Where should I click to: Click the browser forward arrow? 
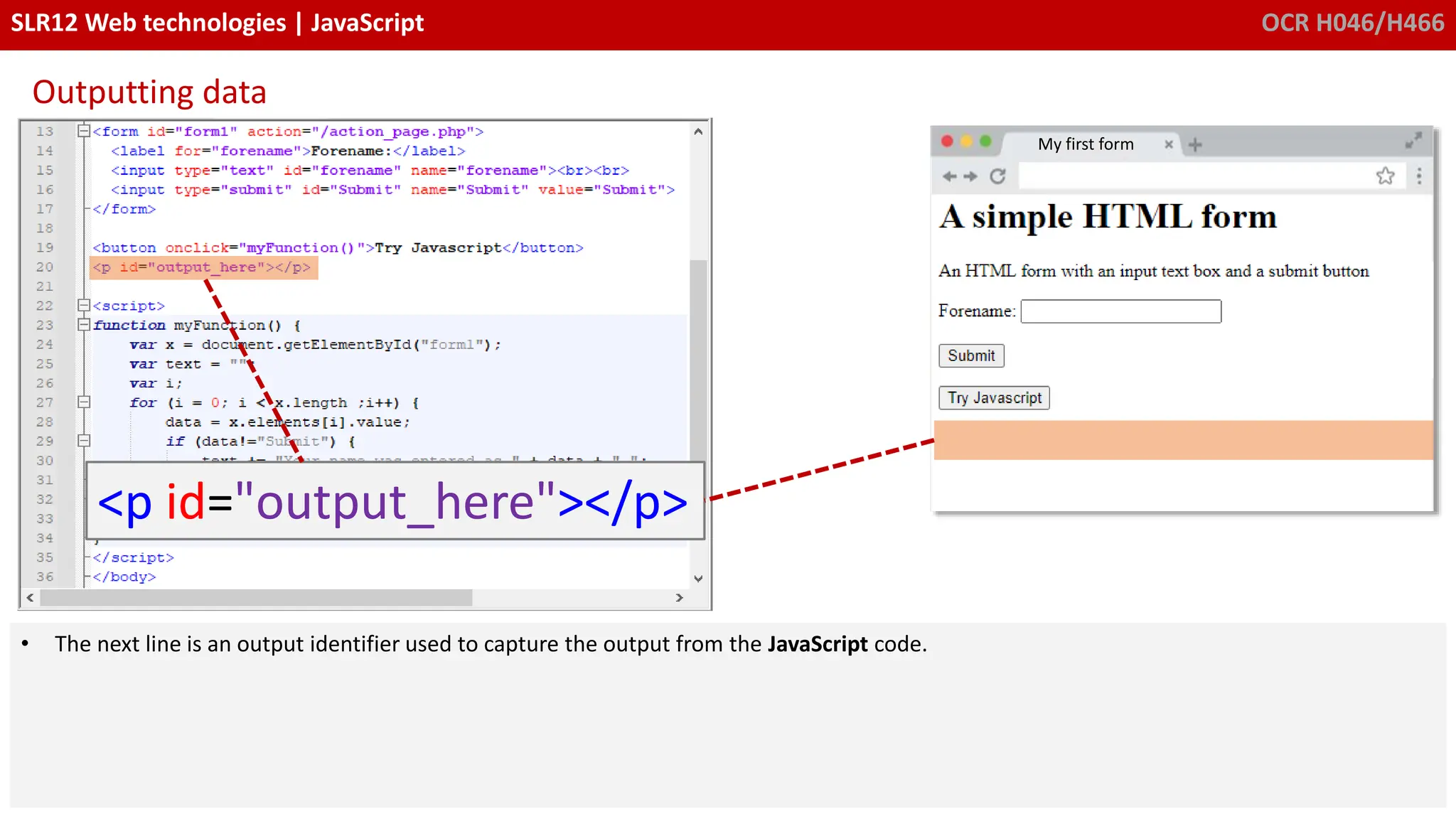(x=970, y=176)
